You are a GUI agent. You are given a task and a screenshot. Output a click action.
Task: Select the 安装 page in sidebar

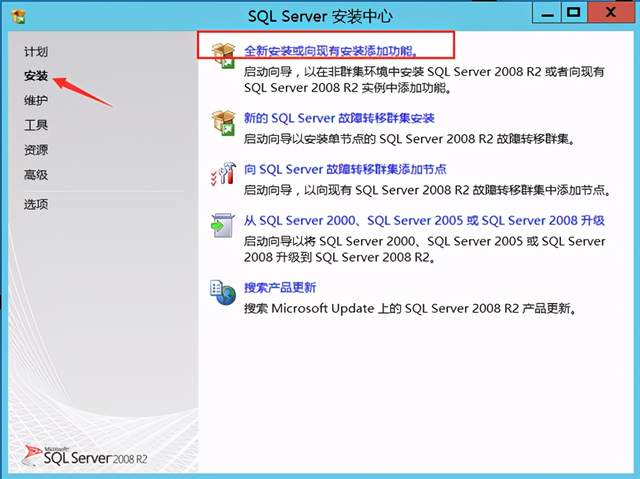(x=36, y=76)
